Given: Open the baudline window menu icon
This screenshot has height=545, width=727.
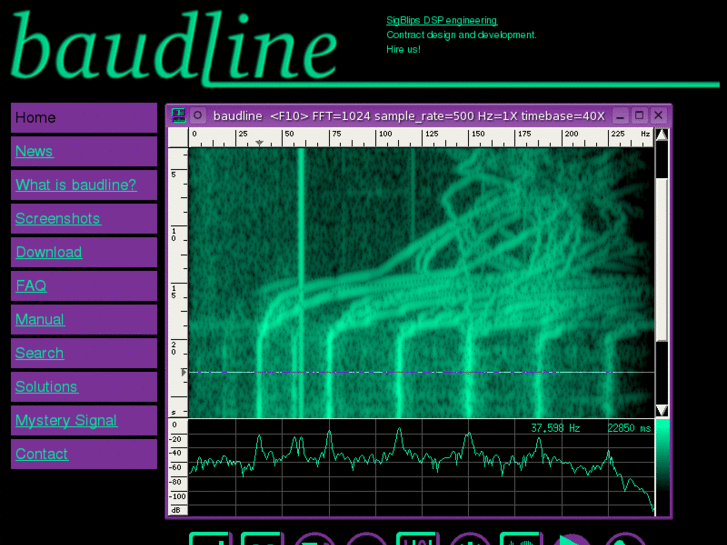Looking at the screenshot, I should point(178,116).
